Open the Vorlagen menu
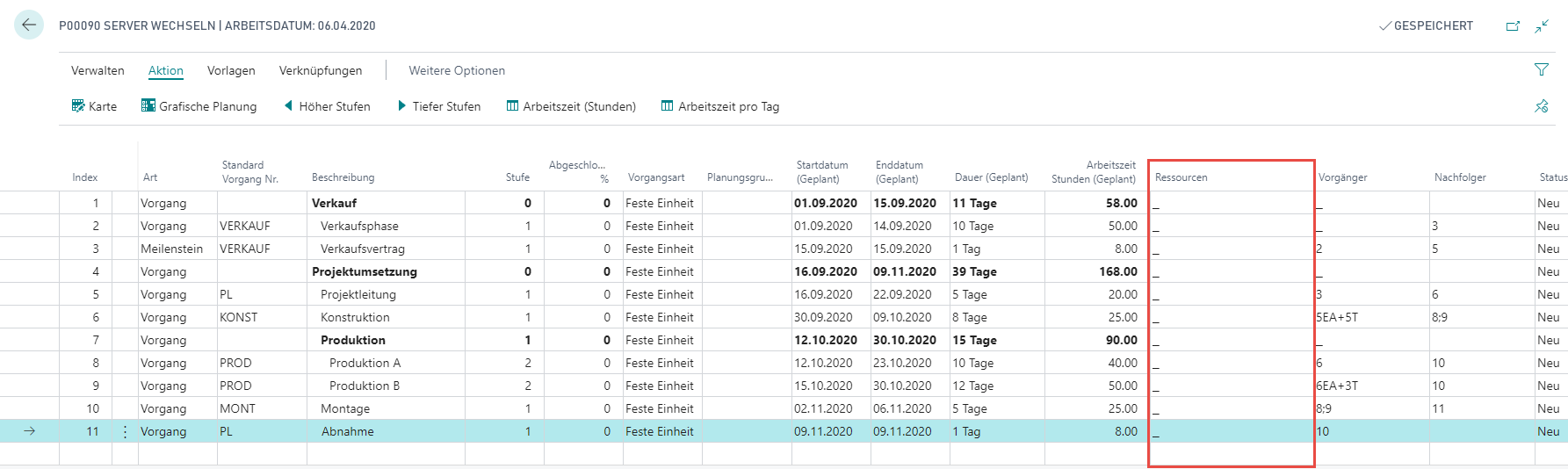The width and height of the screenshot is (1568, 469). 231,70
